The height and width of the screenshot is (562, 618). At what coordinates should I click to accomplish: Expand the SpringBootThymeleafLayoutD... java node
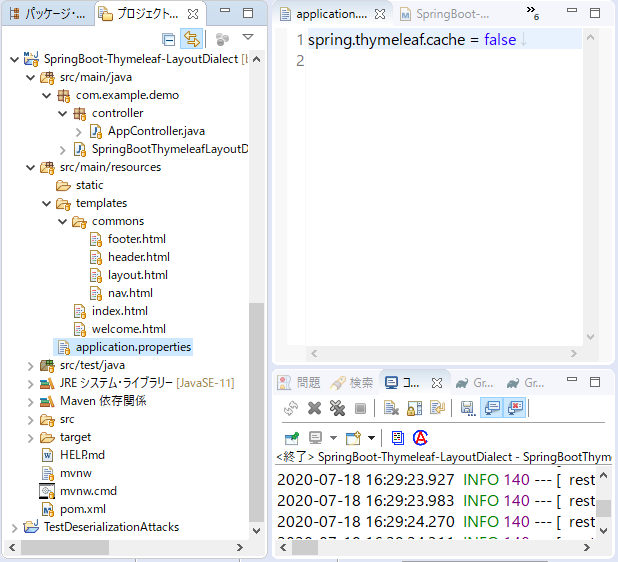click(63, 150)
